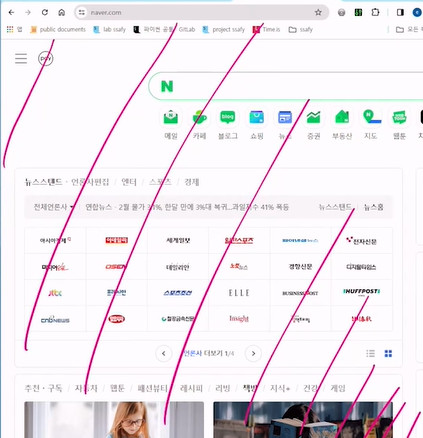This screenshot has height=438, width=423.
Task: Click 언론사 더보기 1/4 link
Action: click(x=209, y=353)
